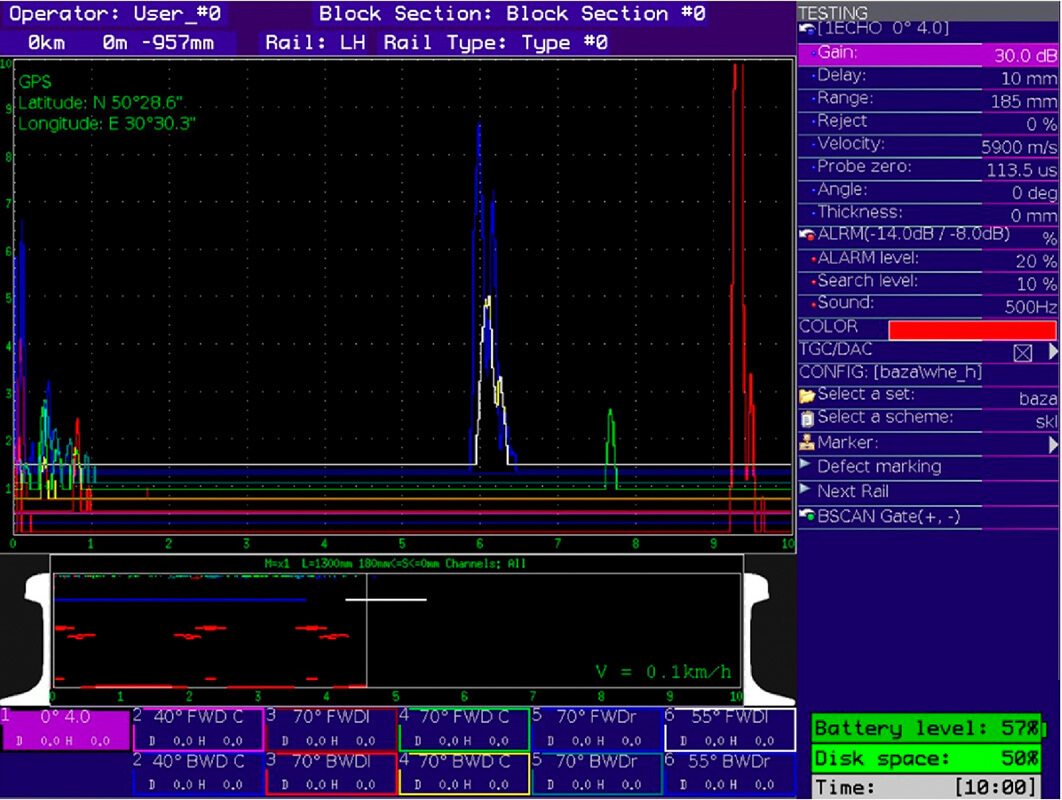Screen dimensions: 1062x800
Task: Click the TESTING panel title
Action: tap(833, 13)
